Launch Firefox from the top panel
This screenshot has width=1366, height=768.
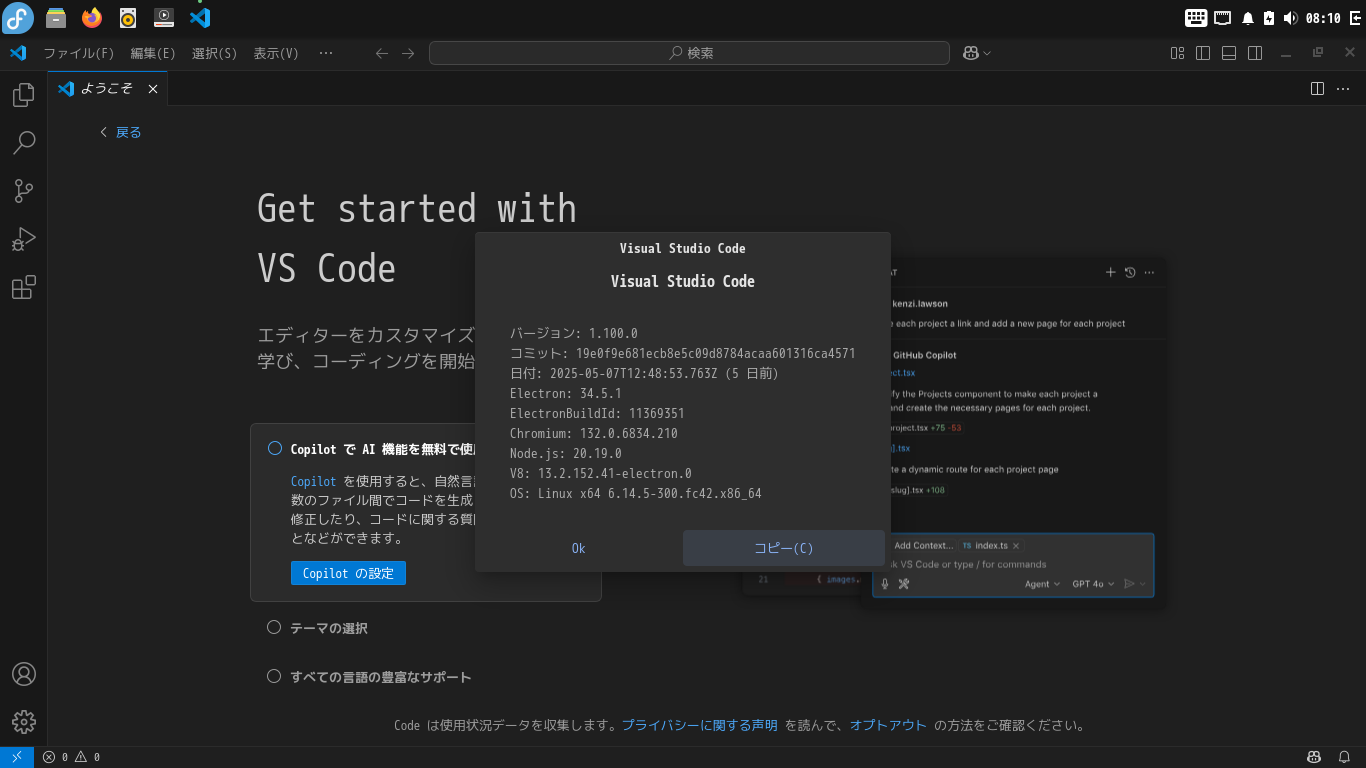point(92,18)
